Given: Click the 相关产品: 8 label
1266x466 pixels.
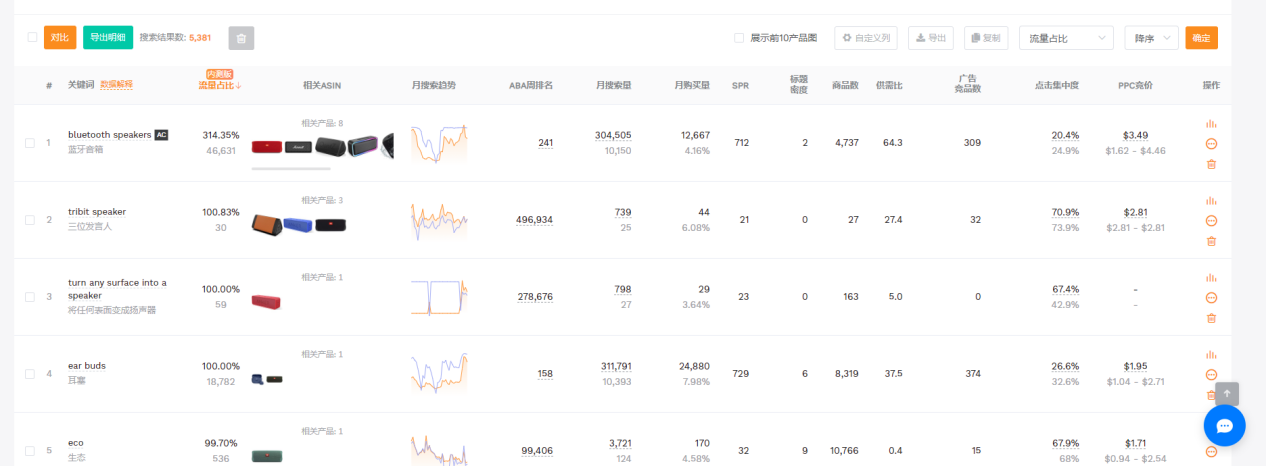Looking at the screenshot, I should click(322, 123).
